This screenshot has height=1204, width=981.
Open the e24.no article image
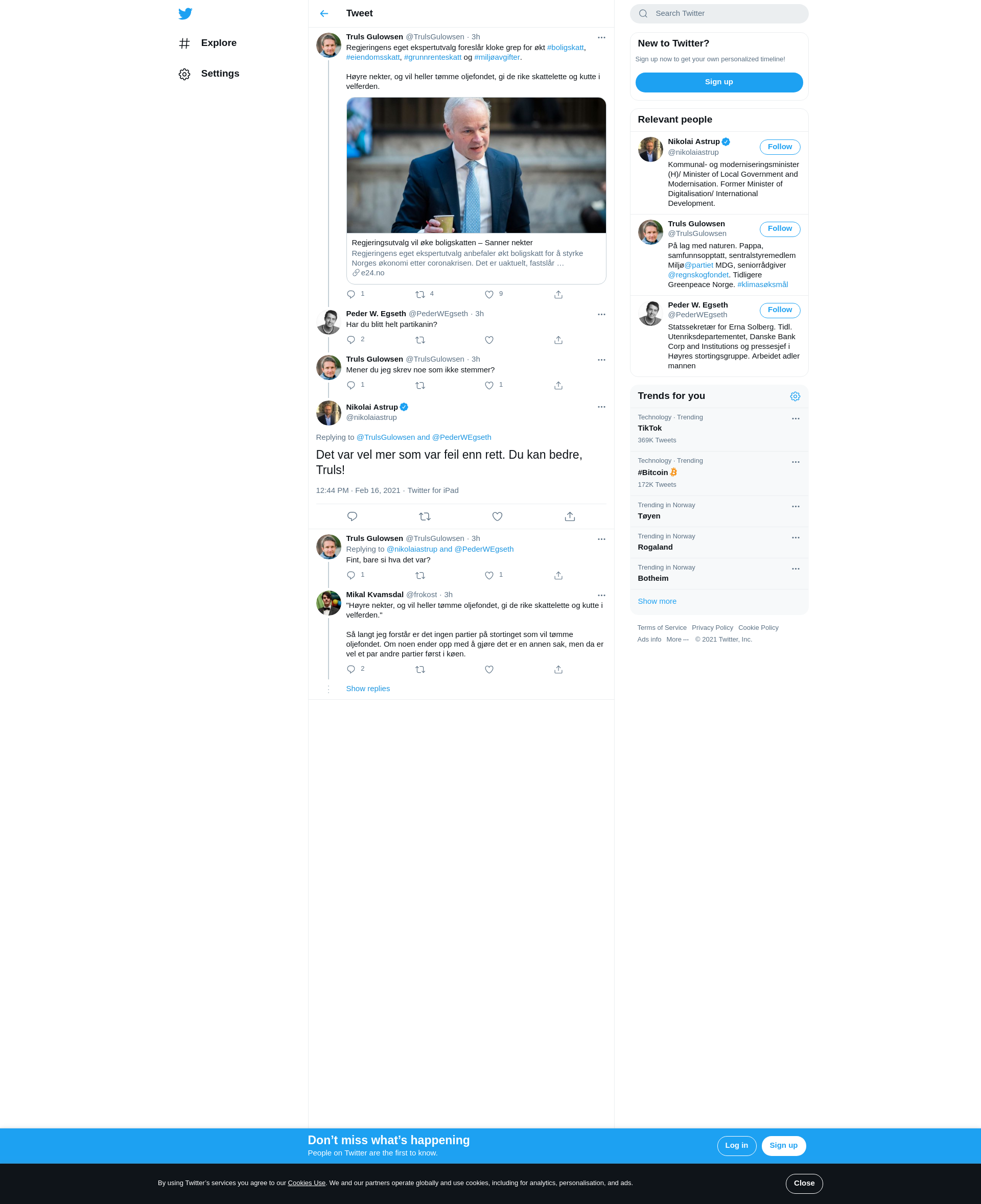point(476,165)
